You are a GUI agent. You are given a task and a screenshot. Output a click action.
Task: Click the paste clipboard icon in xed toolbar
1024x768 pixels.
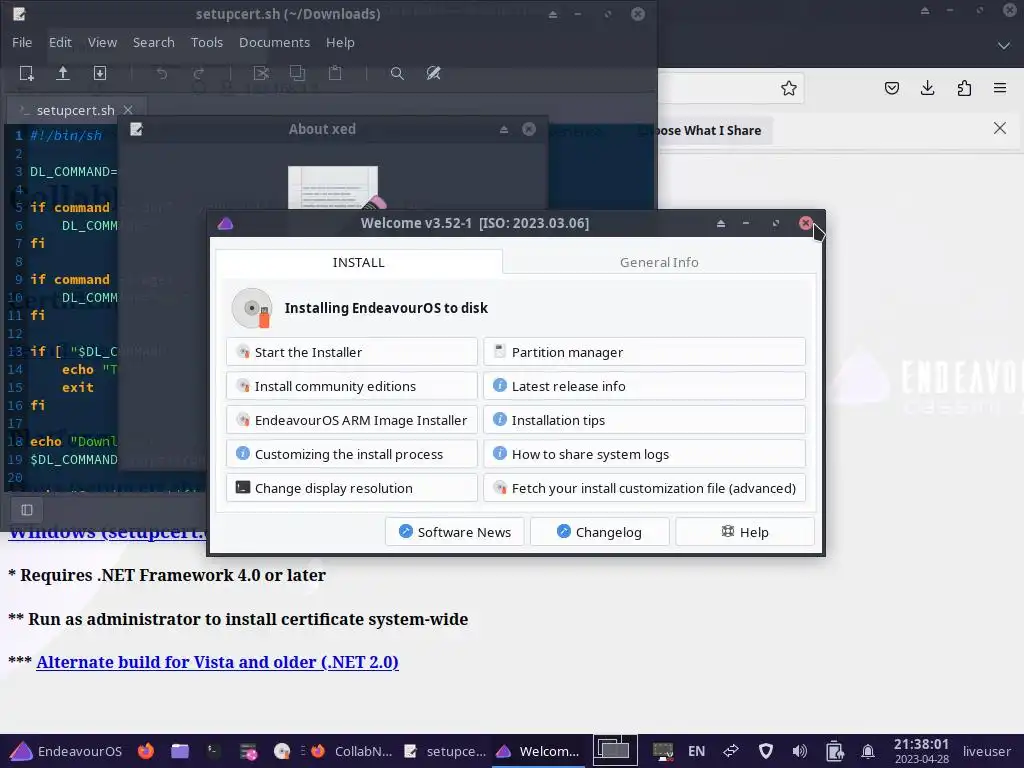335,73
